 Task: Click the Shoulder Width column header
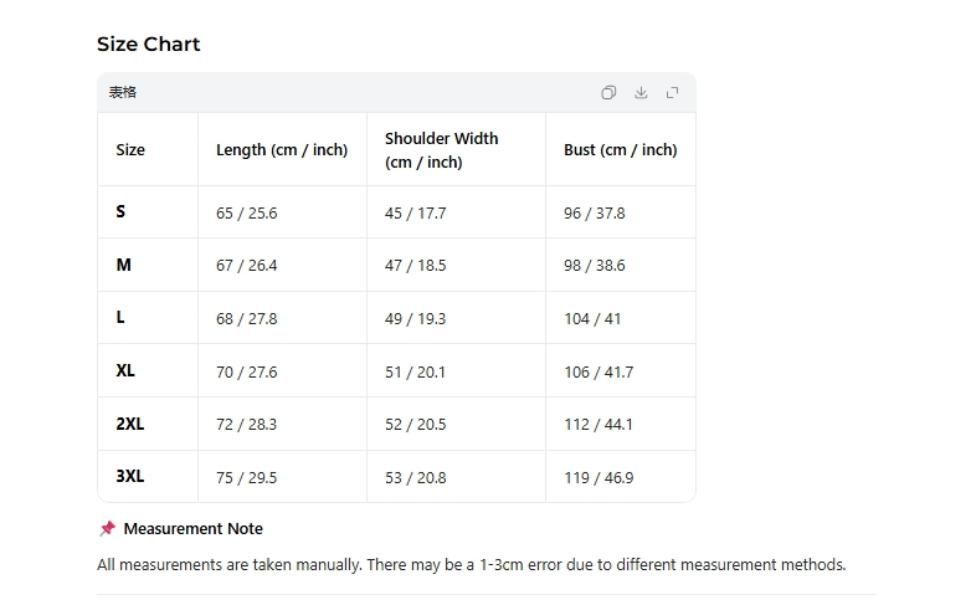(442, 150)
